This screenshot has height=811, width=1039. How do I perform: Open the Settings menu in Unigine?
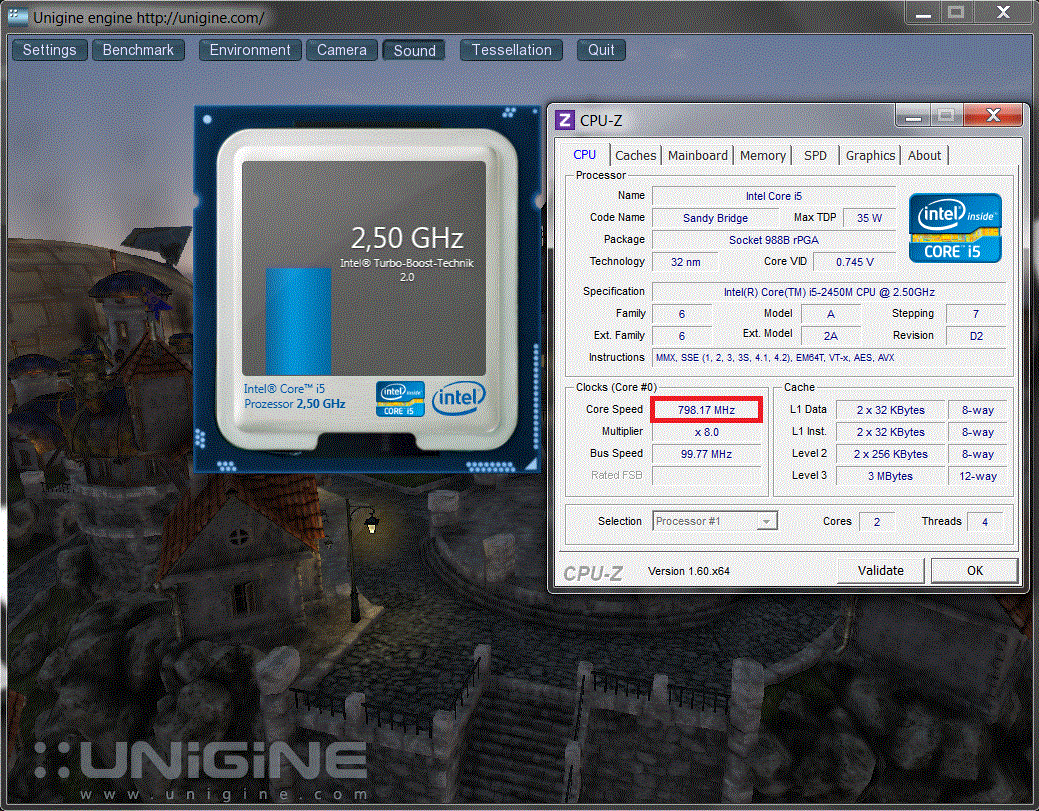(50, 50)
